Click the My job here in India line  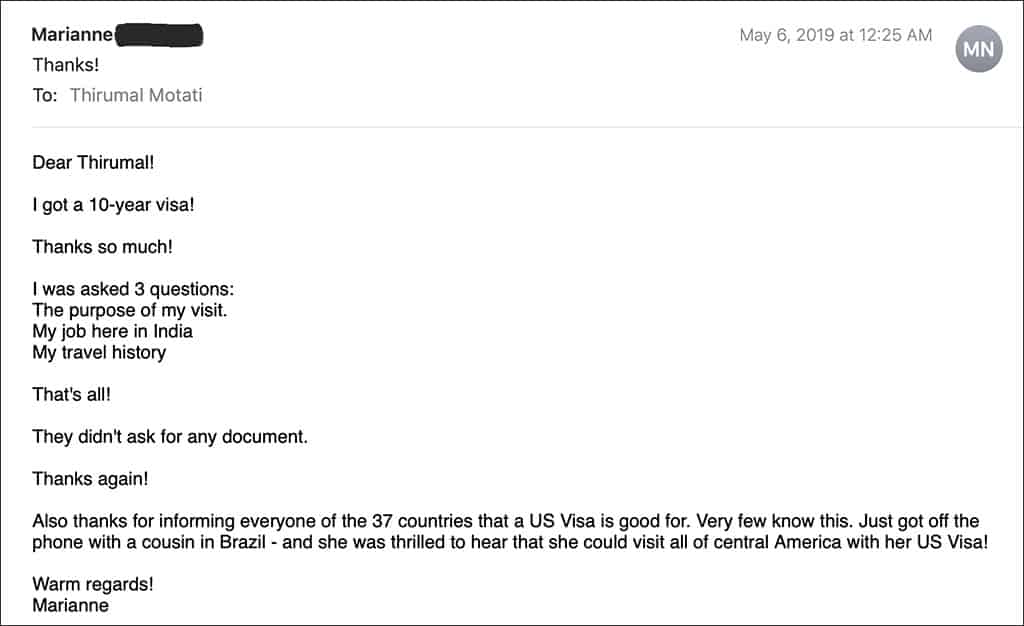[x=112, y=331]
